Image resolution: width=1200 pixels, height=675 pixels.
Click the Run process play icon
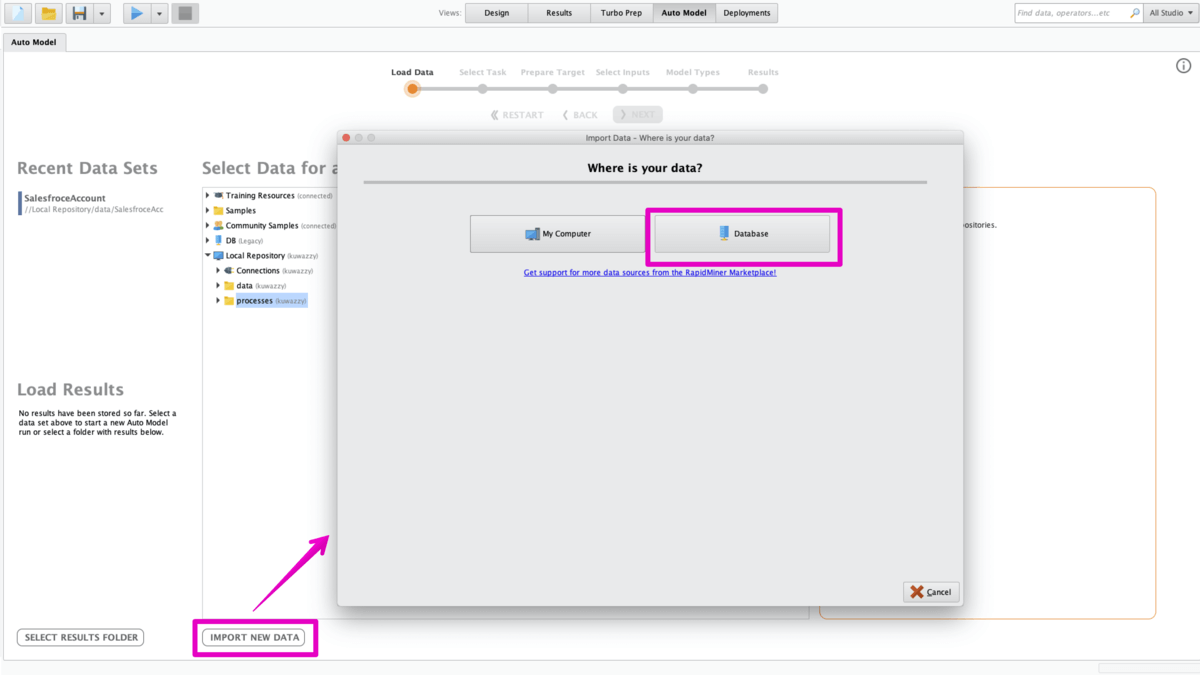click(x=137, y=13)
